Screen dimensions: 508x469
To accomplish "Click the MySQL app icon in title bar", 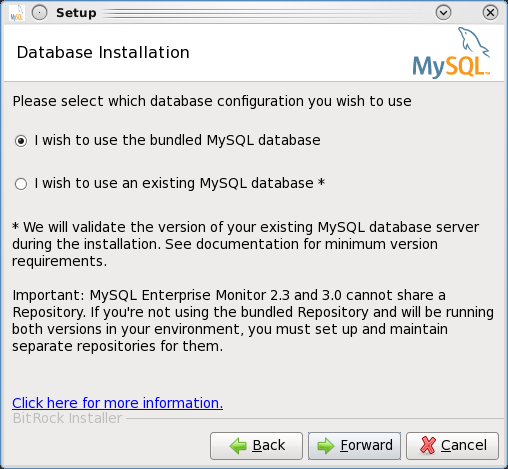I will 17,13.
